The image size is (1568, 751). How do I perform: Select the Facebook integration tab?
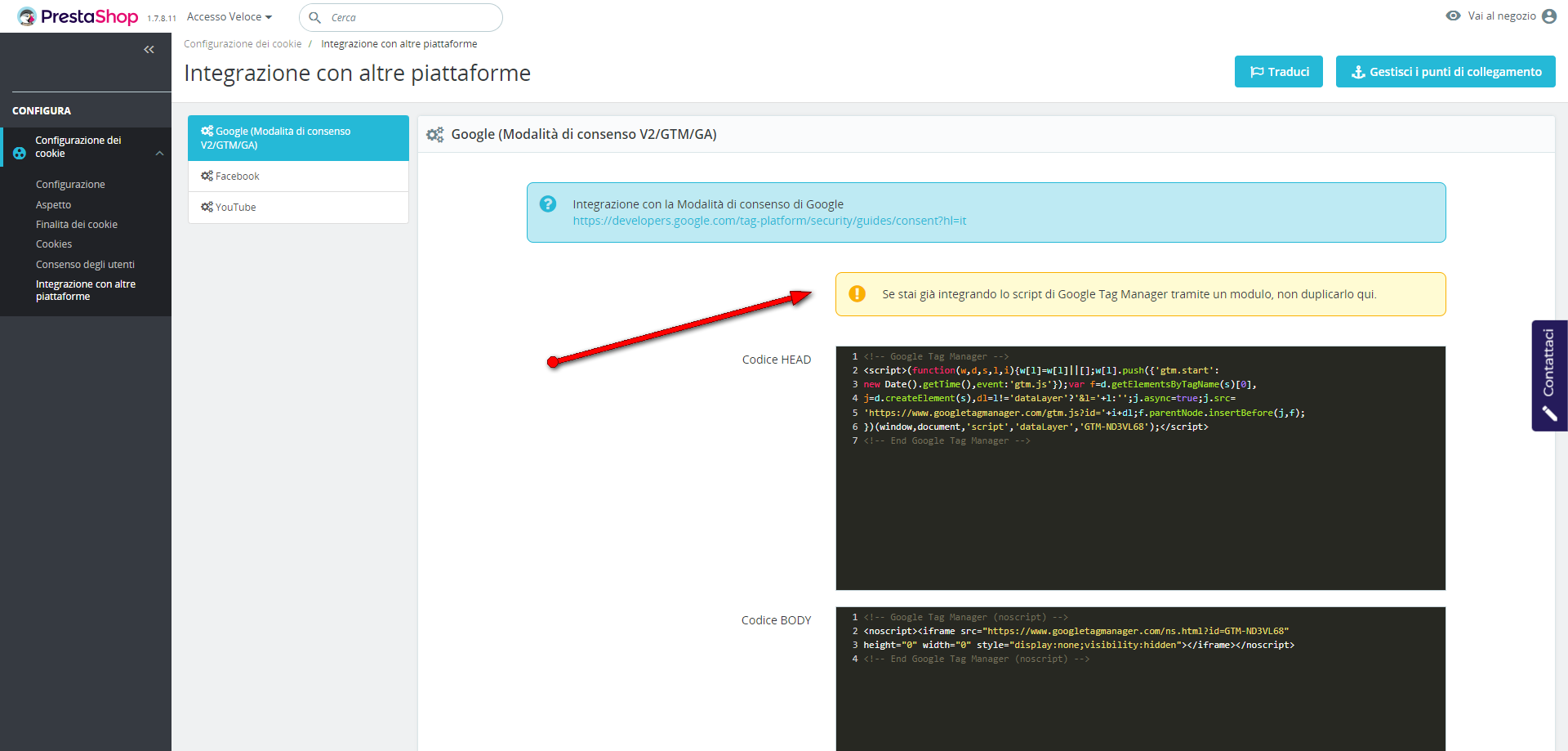[x=298, y=177]
